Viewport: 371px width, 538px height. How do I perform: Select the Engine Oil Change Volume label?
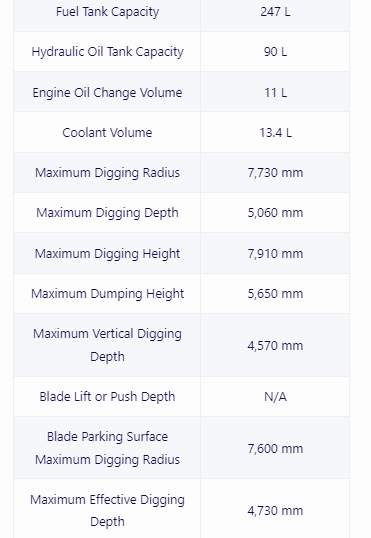tap(107, 92)
